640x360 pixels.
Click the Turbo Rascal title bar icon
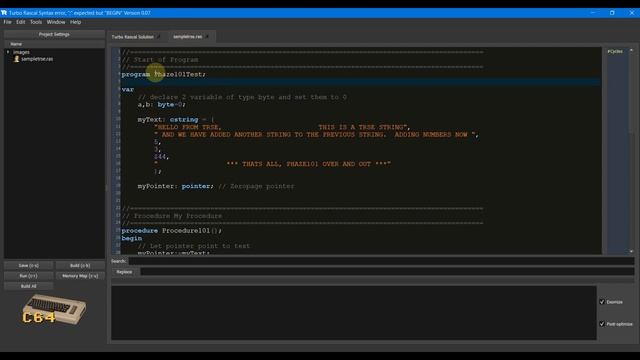(4, 13)
